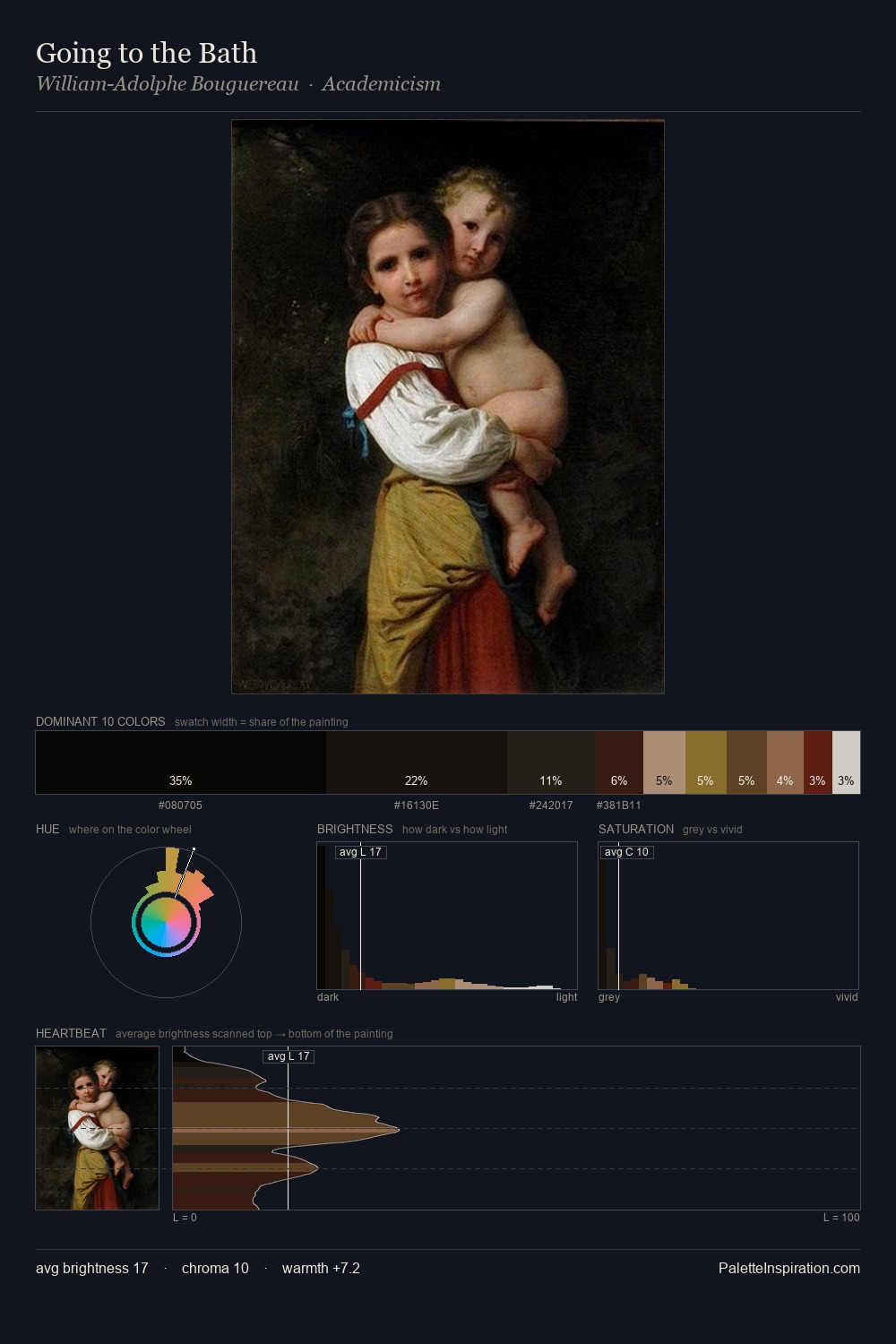Select the brown 5% swatch beside olive
Viewport: 896px width, 1344px height.
coord(746,762)
